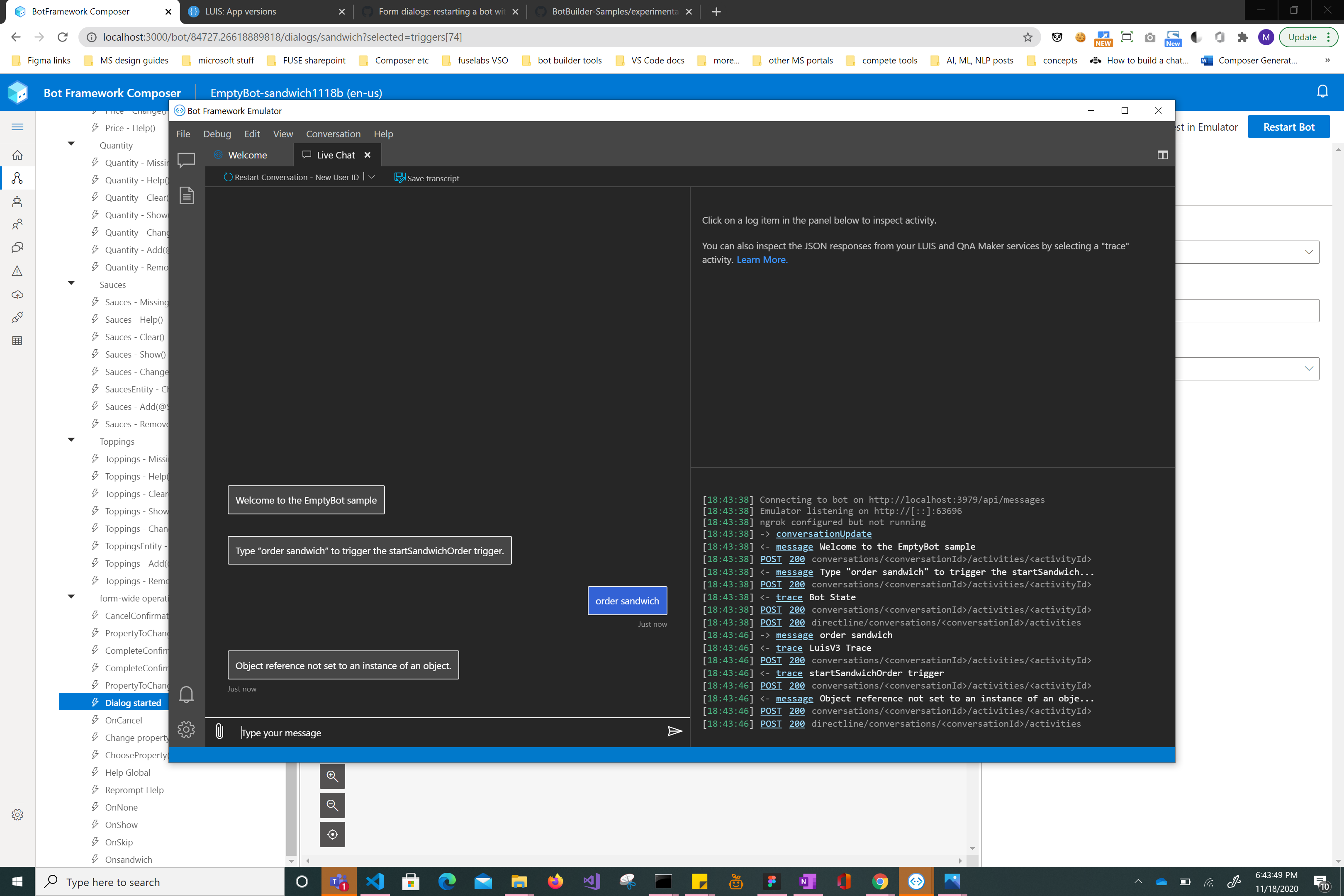The height and width of the screenshot is (896, 1344).
Task: Send the message with the arrow icon
Action: [x=674, y=732]
